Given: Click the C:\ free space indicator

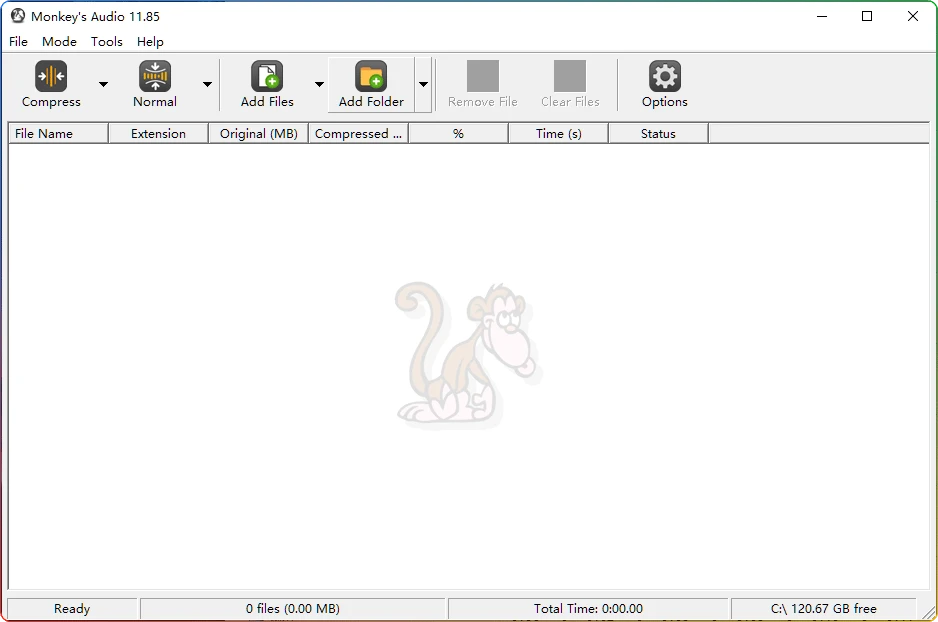Looking at the screenshot, I should (823, 608).
